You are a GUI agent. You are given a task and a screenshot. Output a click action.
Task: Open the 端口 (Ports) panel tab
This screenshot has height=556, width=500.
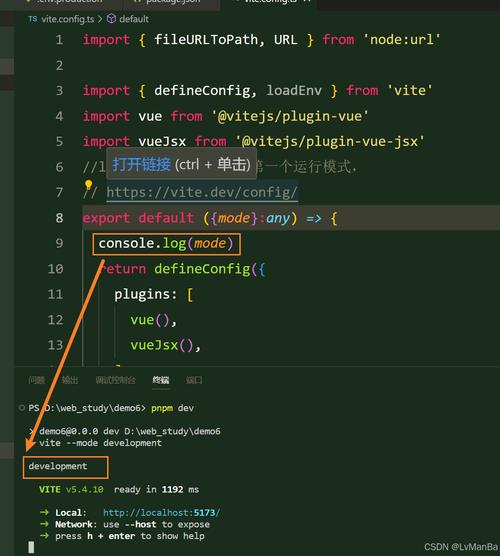(x=194, y=380)
